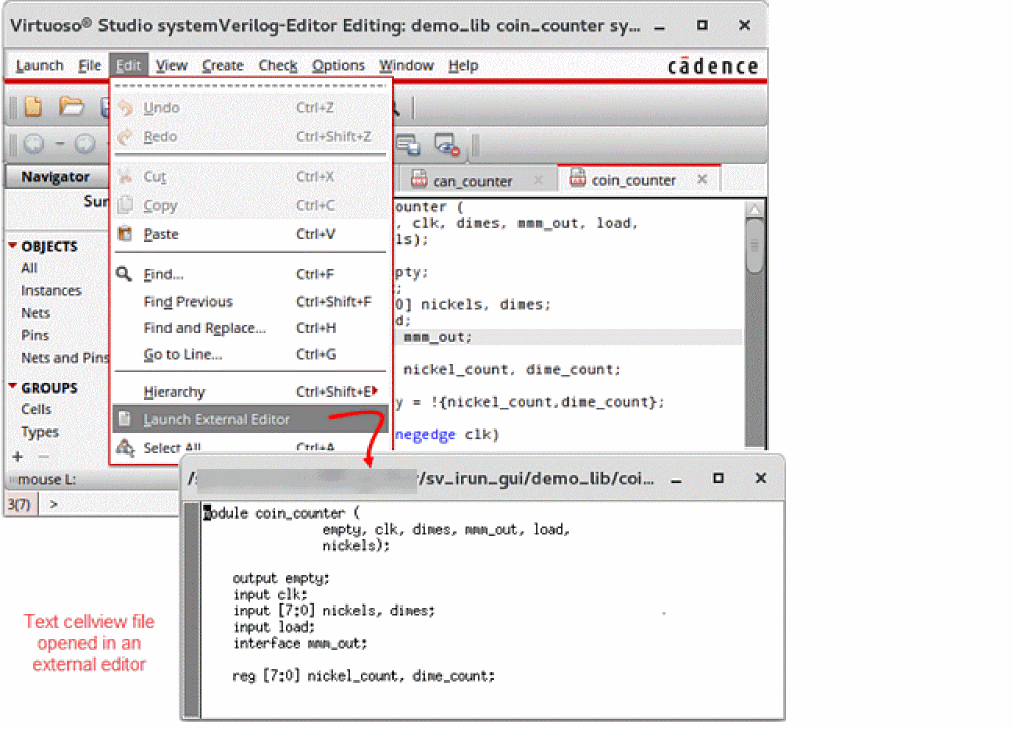Click the Open folder toolbar icon
Image resolution: width=1013 pixels, height=729 pixels.
click(71, 106)
